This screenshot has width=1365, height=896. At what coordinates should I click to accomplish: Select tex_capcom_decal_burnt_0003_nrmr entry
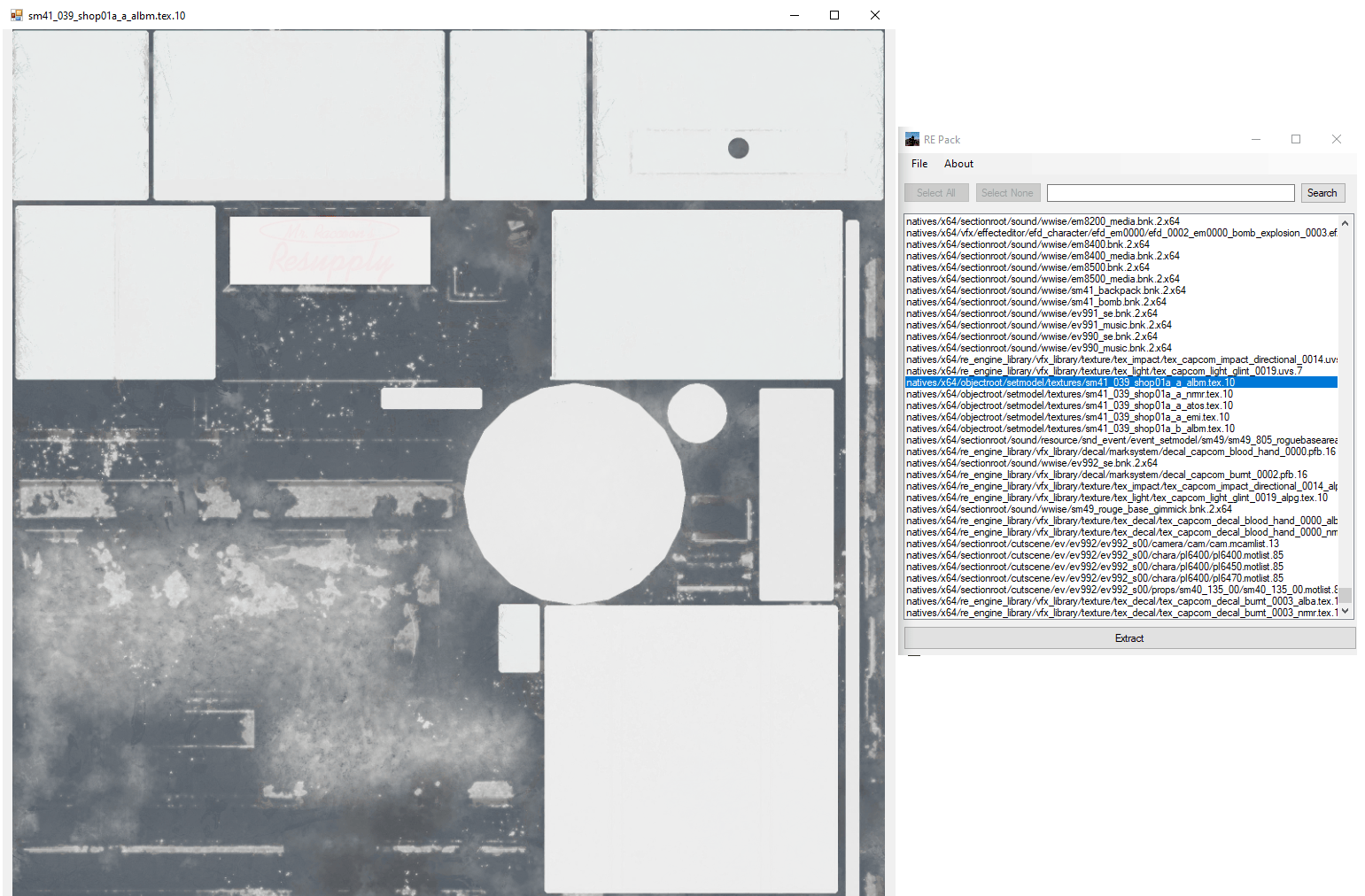click(1121, 613)
